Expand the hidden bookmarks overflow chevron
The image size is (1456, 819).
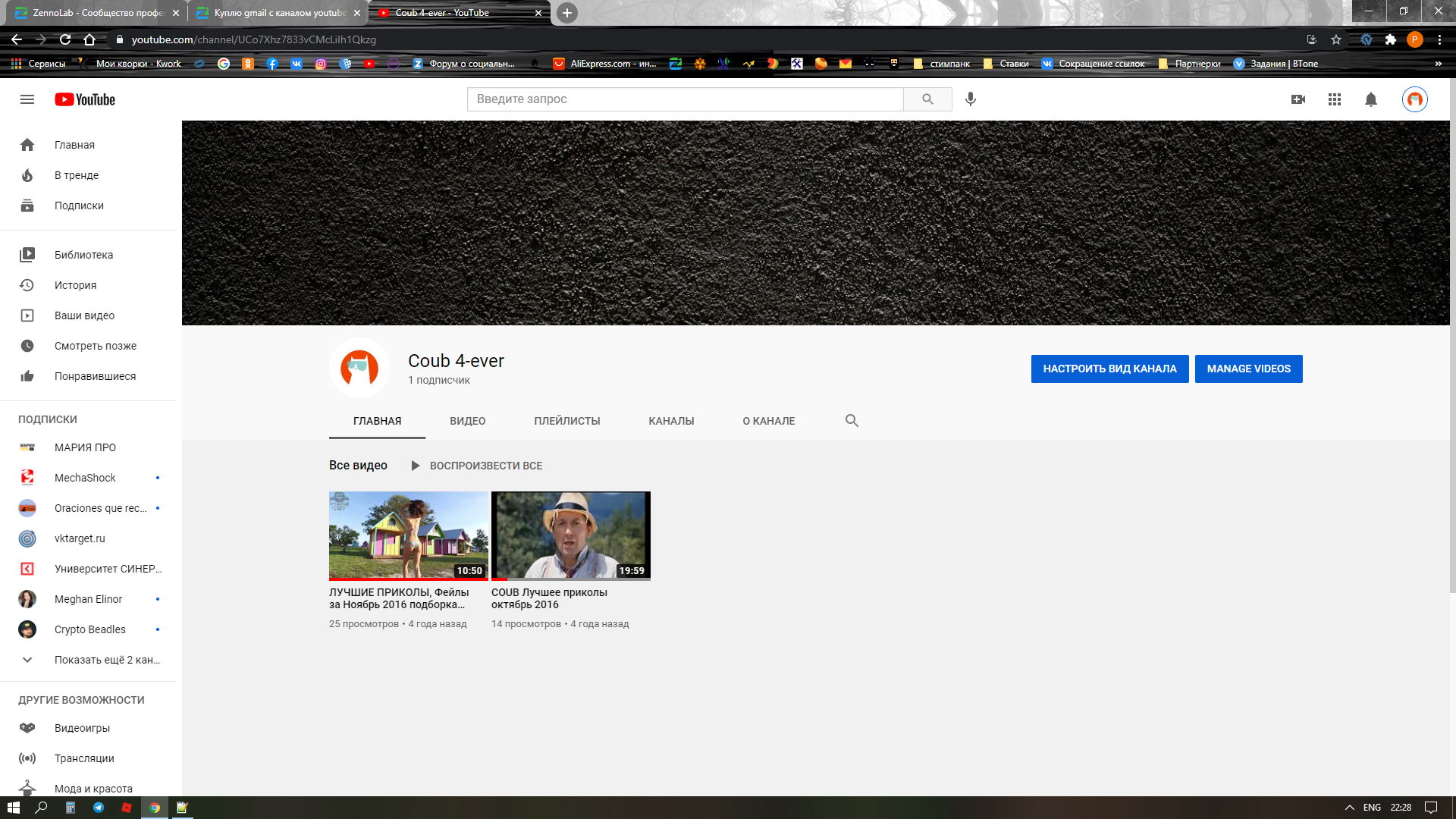[1438, 64]
